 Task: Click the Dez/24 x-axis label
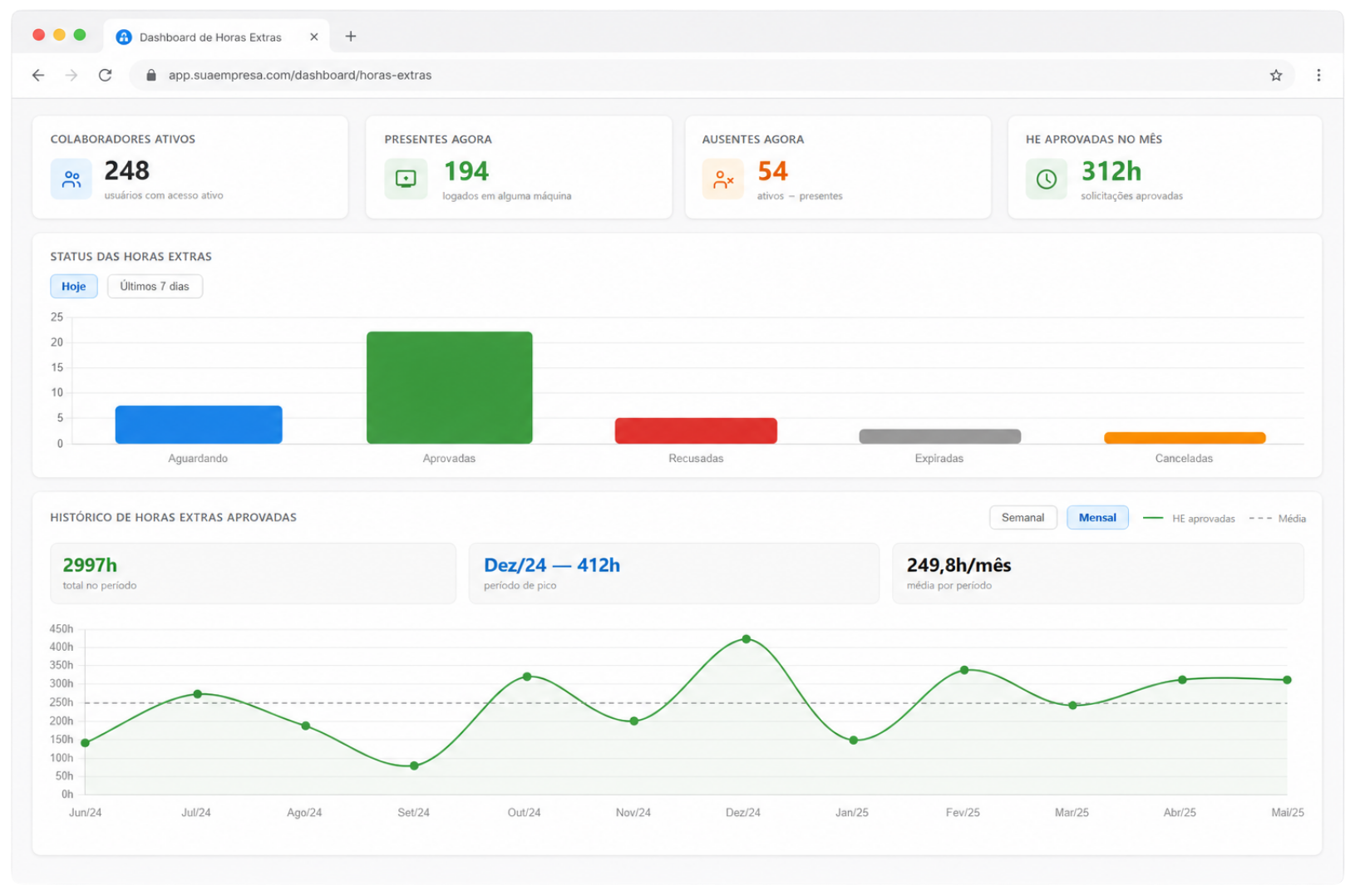click(x=743, y=813)
